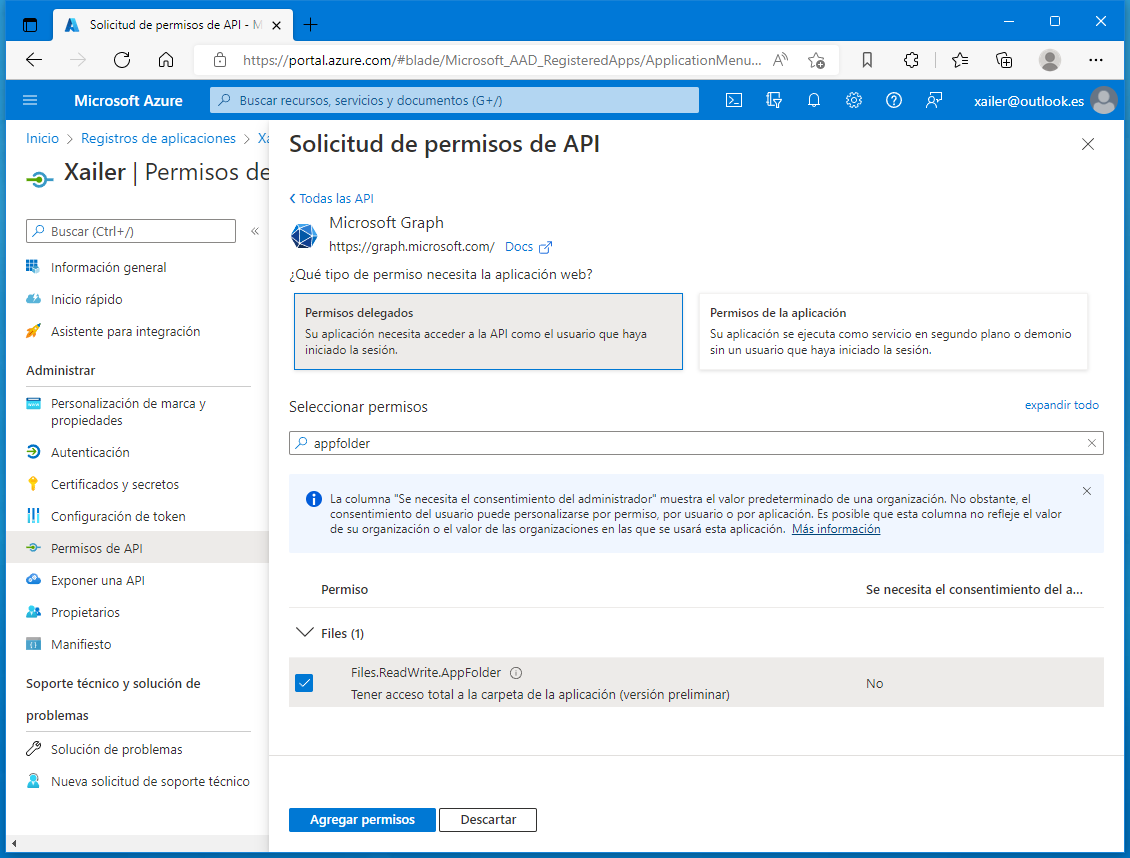The height and width of the screenshot is (858, 1130).
Task: Add the page to the sidebar bookmark icon
Action: coord(867,60)
